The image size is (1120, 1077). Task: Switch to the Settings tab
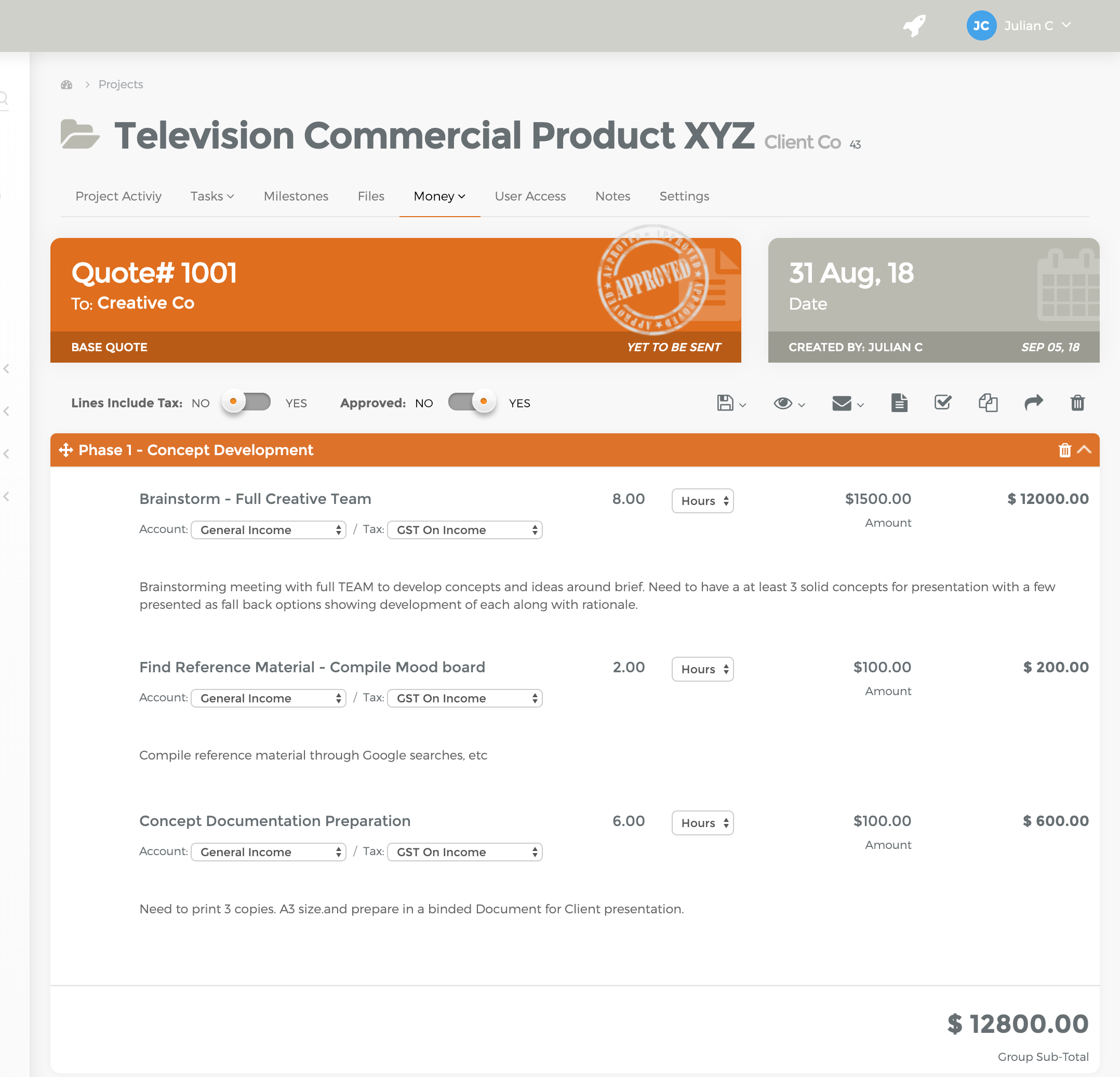pos(684,196)
